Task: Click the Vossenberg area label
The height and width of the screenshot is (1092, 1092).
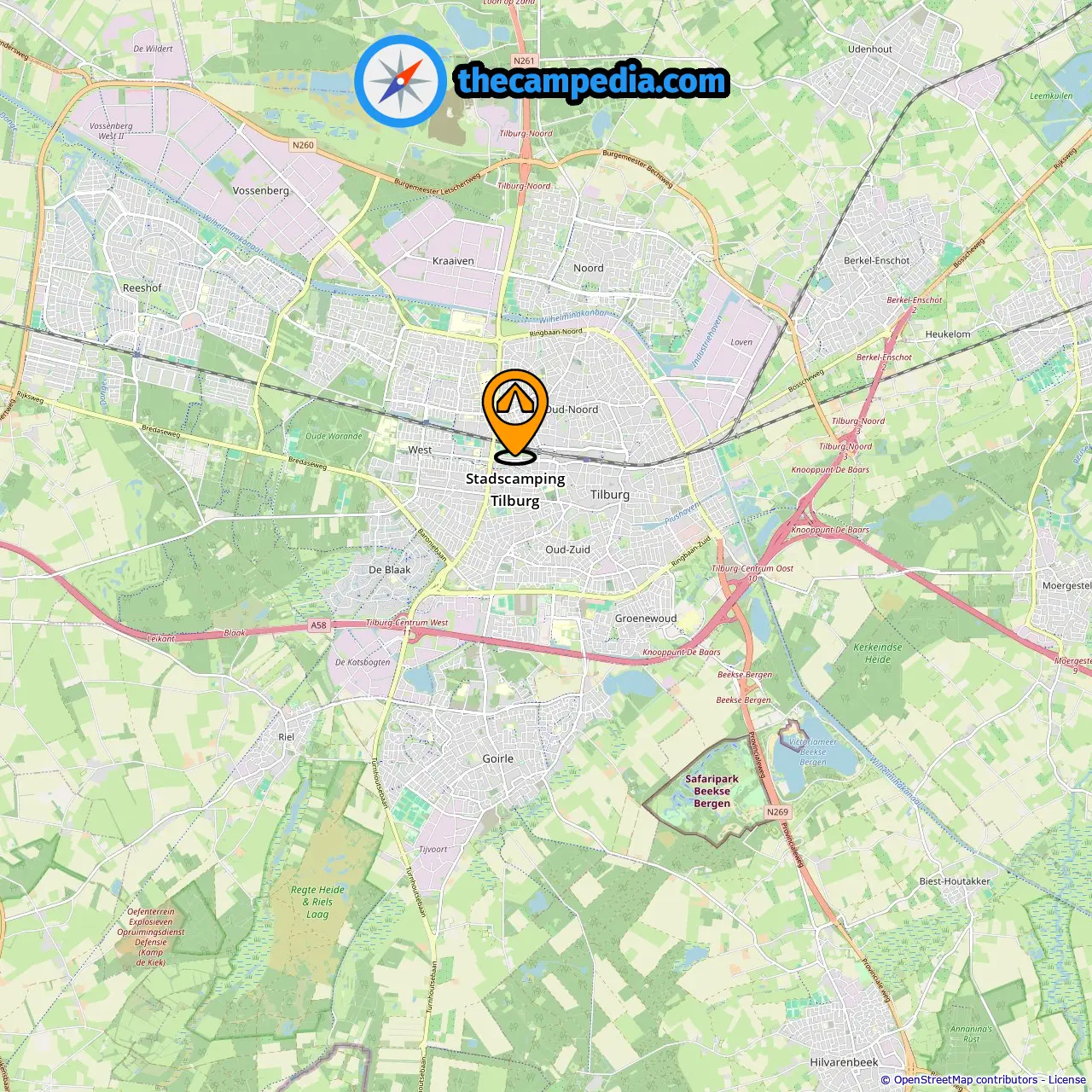Action: [x=261, y=190]
